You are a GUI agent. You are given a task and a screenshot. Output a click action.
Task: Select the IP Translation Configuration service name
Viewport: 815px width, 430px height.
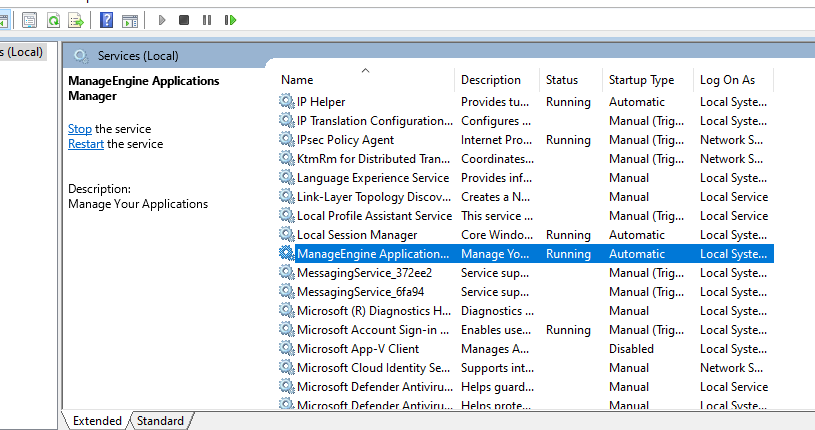click(x=374, y=121)
